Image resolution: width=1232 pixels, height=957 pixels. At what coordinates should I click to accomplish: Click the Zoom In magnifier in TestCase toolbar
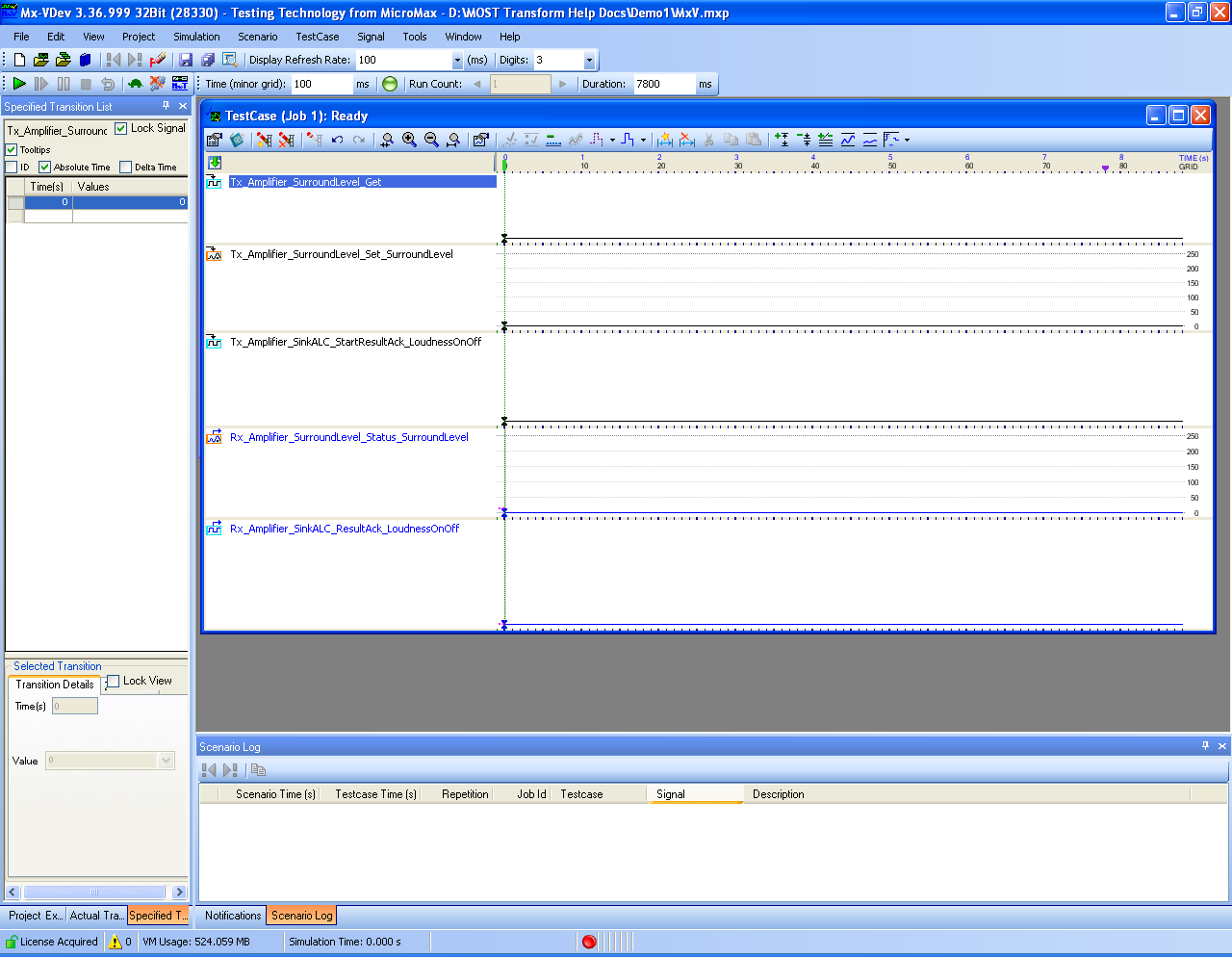coord(409,140)
